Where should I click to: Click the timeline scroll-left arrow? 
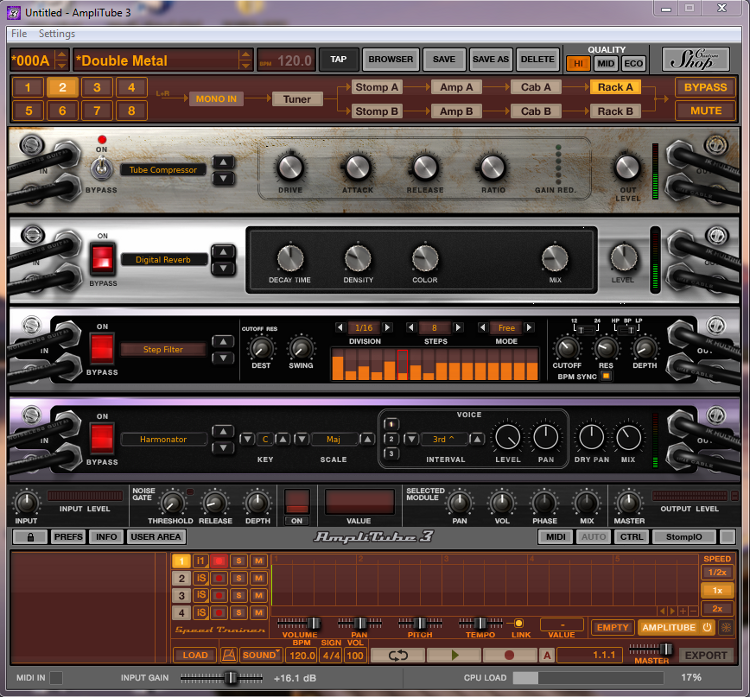(662, 611)
